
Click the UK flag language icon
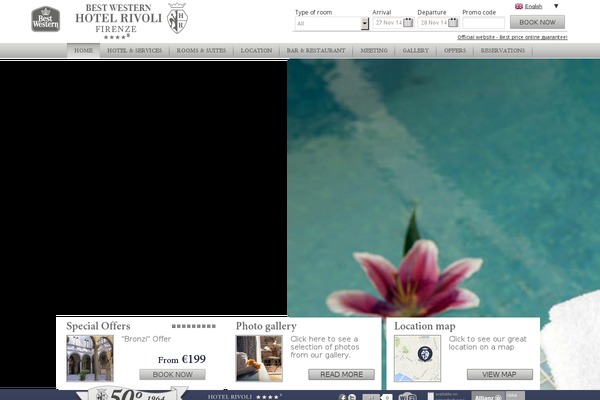(x=519, y=6)
